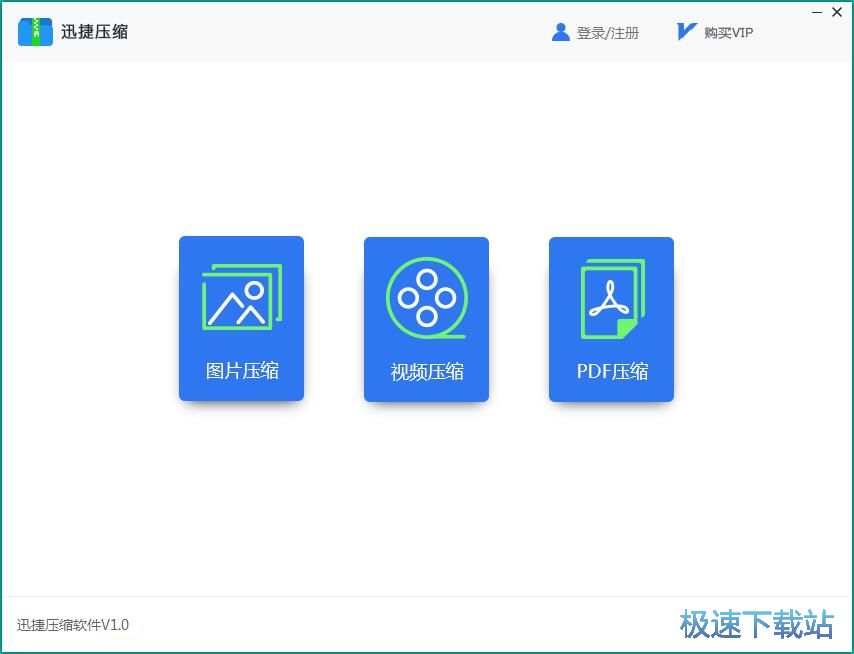854x654 pixels.
Task: Click the film reel icon for 视频压缩
Action: click(427, 297)
